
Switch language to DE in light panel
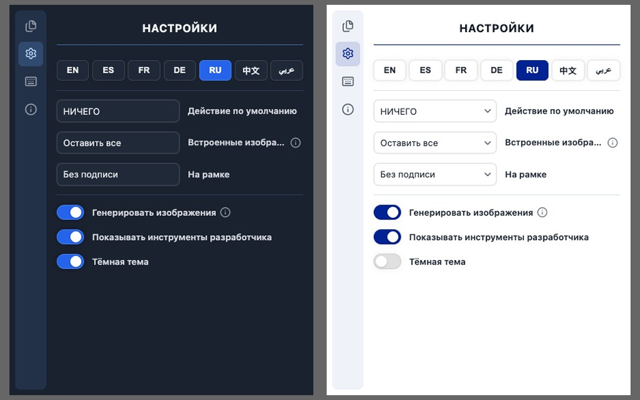click(496, 70)
